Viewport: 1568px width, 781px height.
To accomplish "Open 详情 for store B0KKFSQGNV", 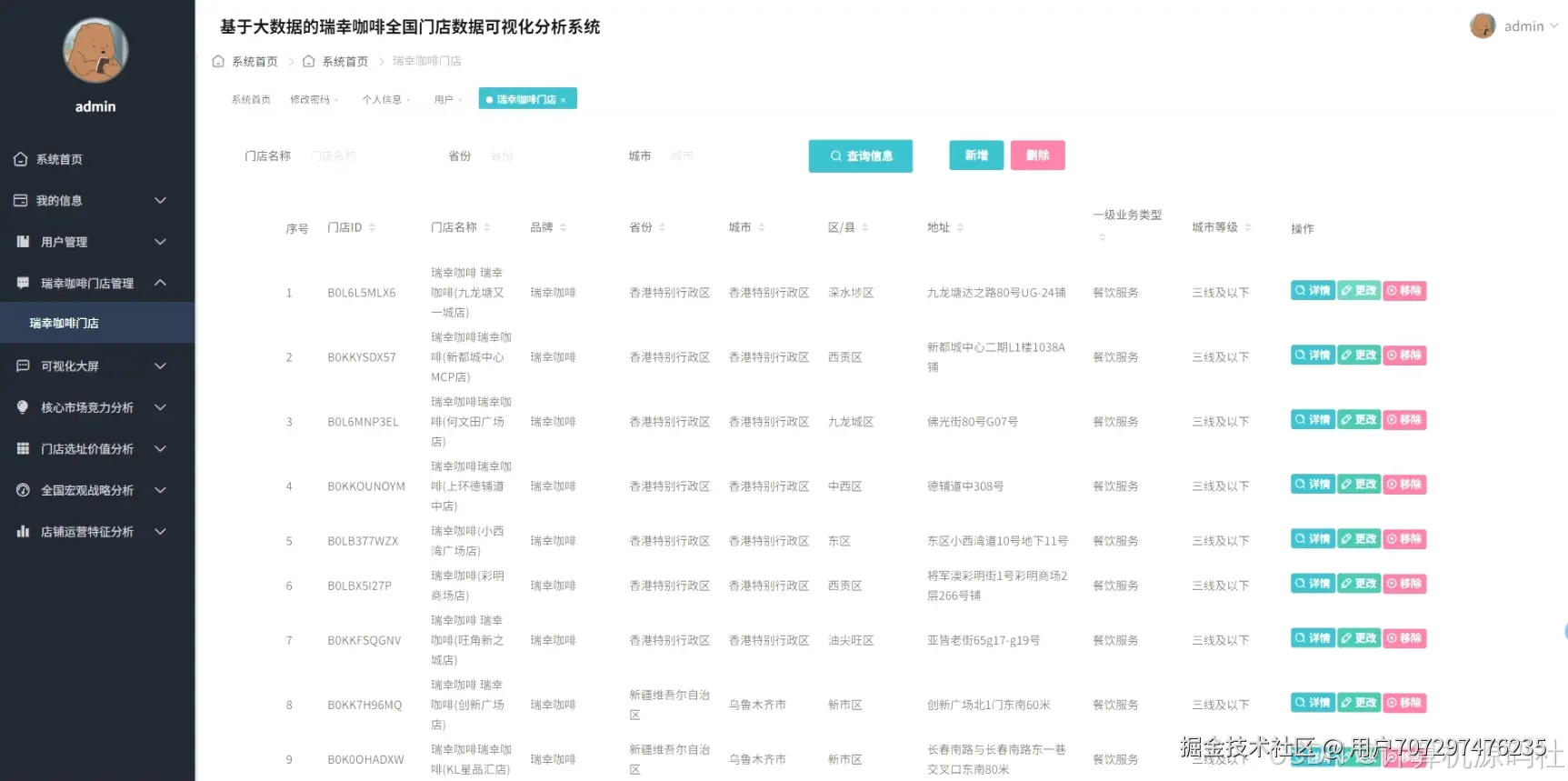I will (1313, 638).
